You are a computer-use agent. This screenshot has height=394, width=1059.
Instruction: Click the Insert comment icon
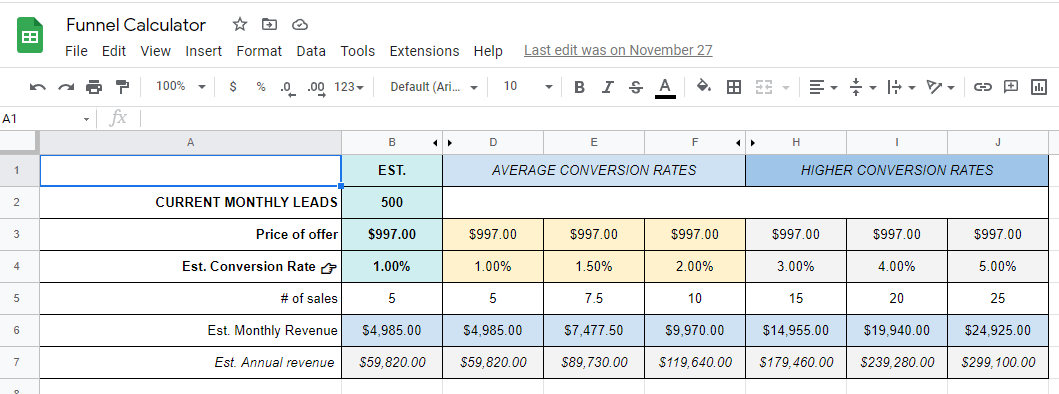click(x=1010, y=87)
